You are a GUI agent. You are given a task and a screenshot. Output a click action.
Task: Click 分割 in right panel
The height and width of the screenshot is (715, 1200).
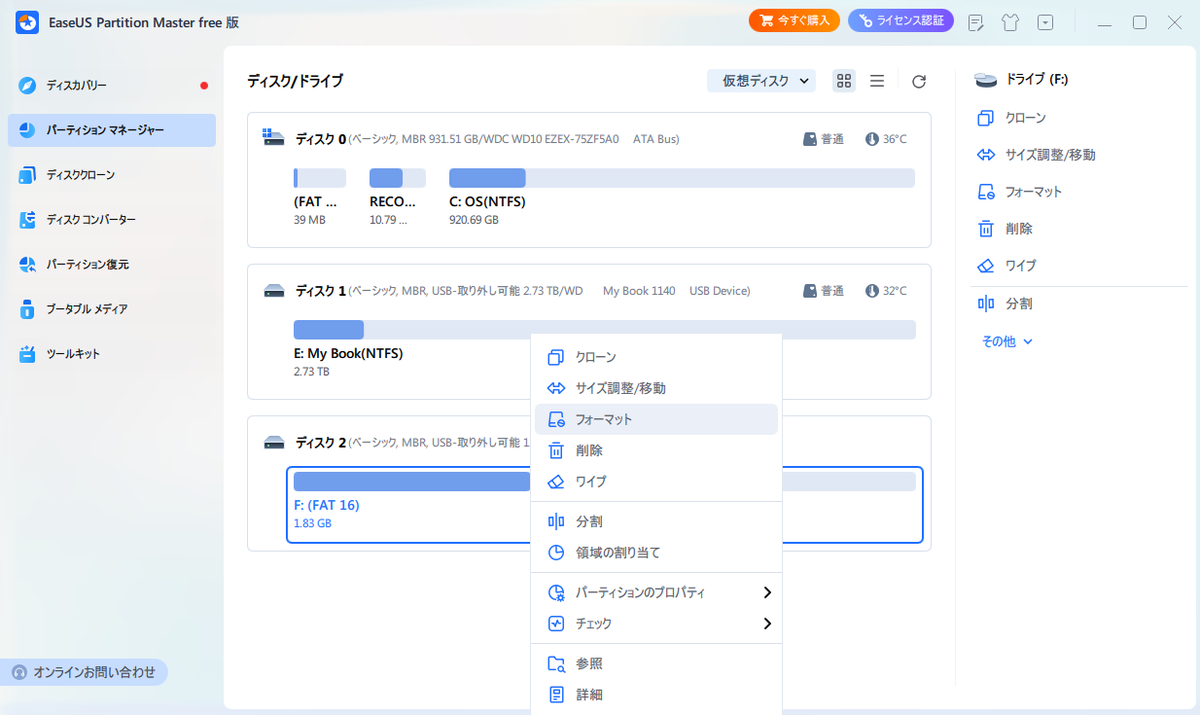tap(1004, 303)
